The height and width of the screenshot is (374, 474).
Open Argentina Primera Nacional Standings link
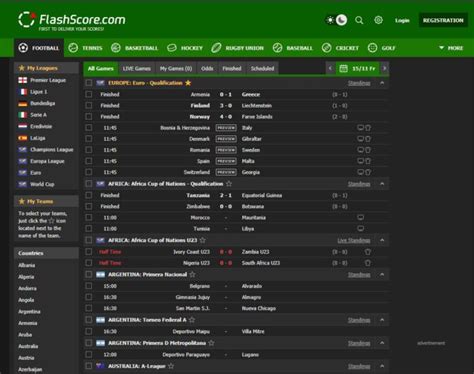pos(359,275)
